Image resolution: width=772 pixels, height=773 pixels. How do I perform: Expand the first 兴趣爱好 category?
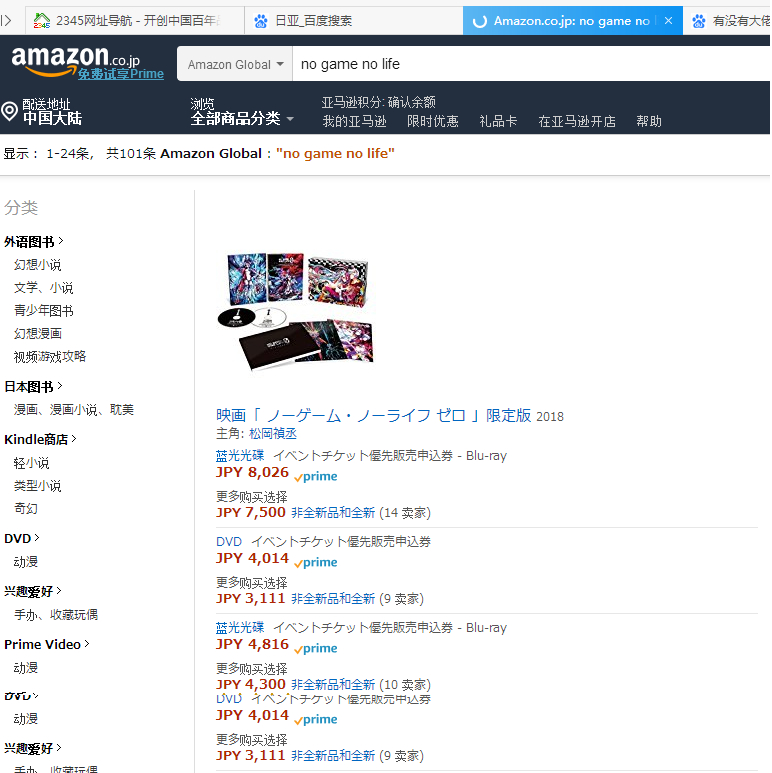point(33,592)
